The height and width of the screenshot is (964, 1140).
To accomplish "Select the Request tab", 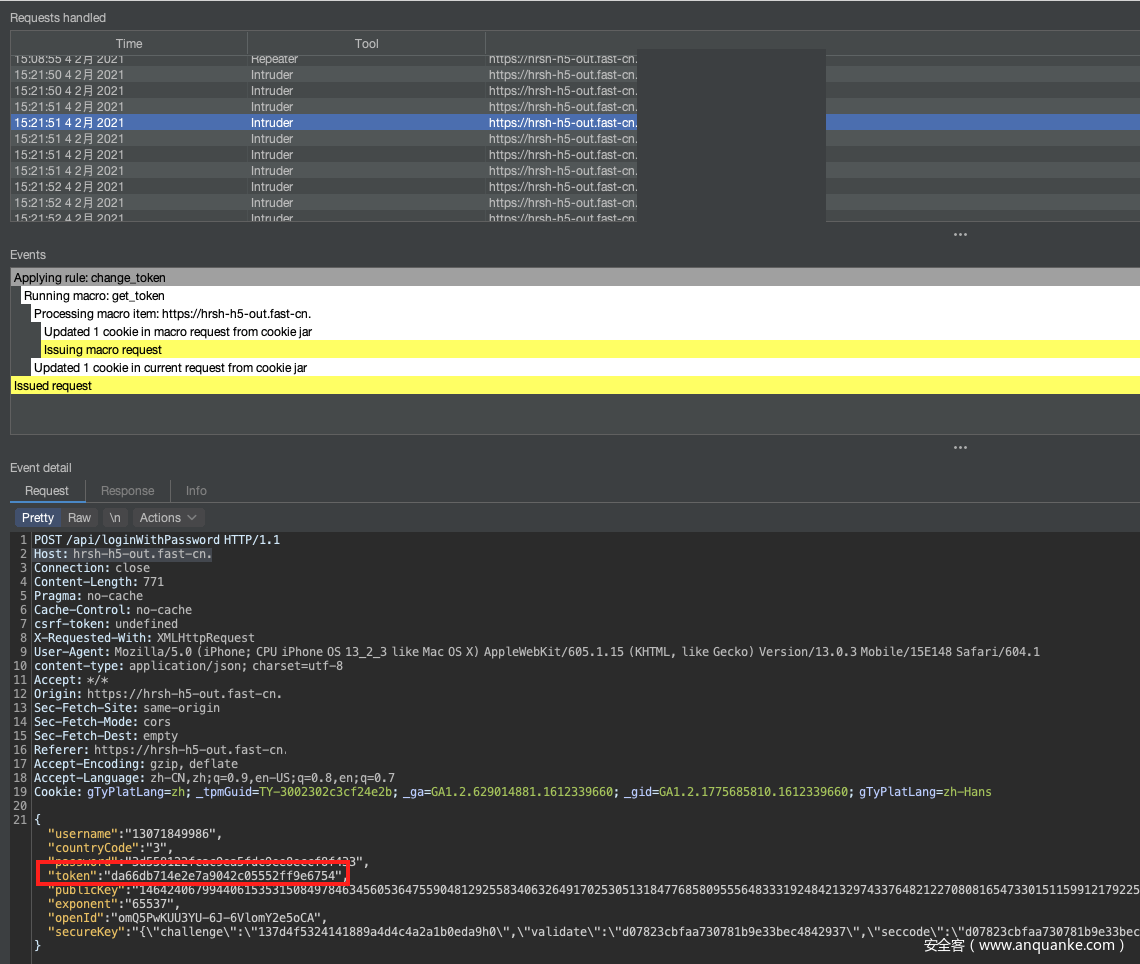I will [x=47, y=491].
